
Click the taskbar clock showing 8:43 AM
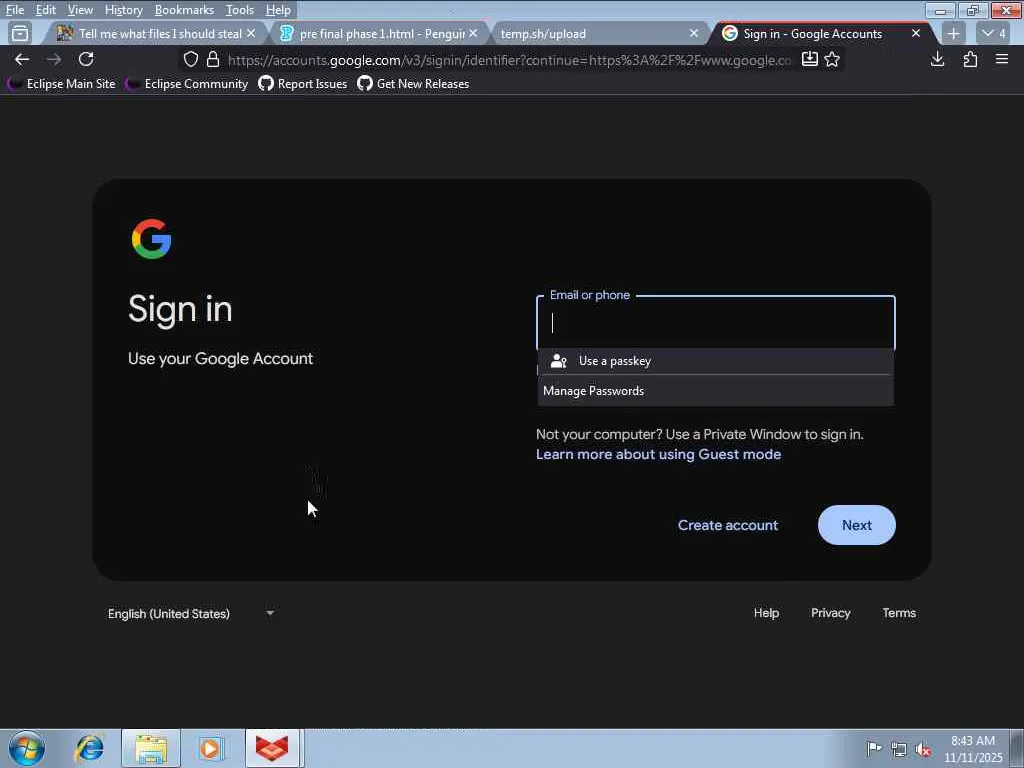pyautogui.click(x=973, y=749)
